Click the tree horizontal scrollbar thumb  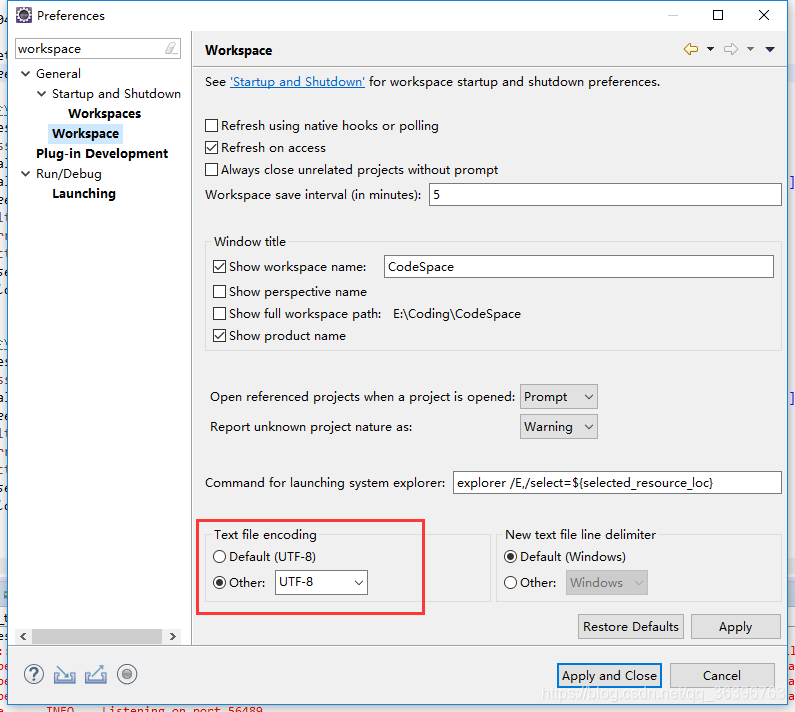[97, 636]
